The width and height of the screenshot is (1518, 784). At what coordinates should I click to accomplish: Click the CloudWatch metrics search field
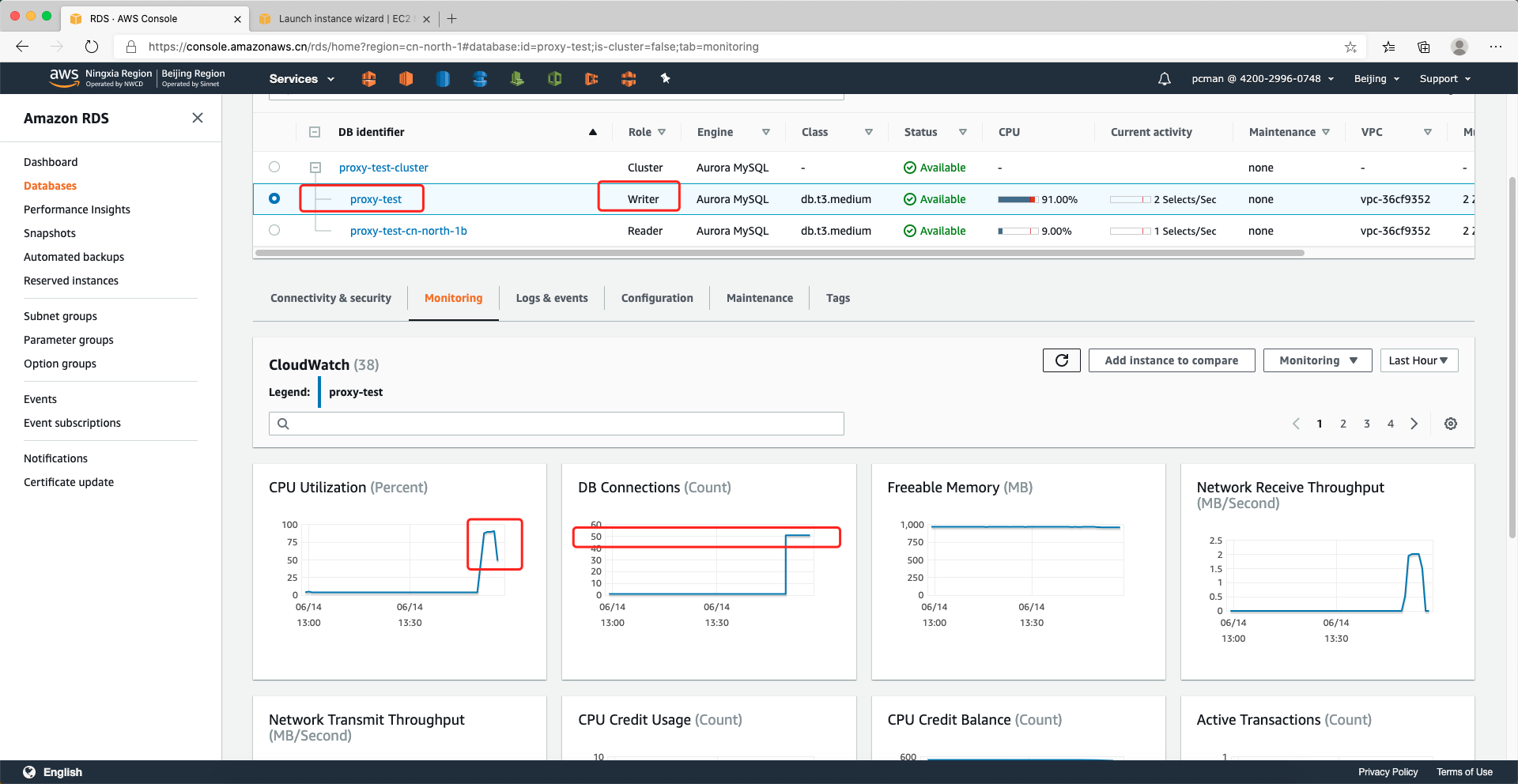[x=556, y=424]
